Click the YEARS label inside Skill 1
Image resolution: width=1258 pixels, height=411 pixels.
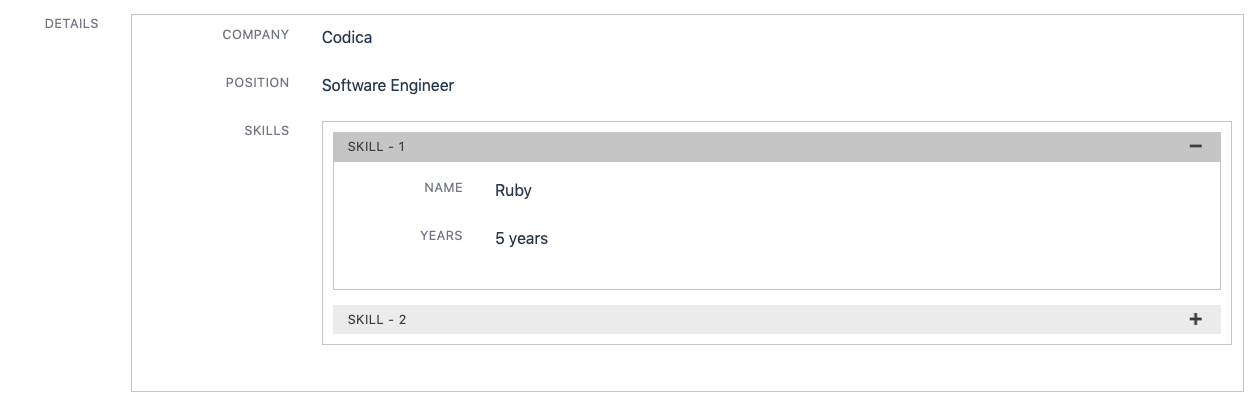(x=441, y=236)
